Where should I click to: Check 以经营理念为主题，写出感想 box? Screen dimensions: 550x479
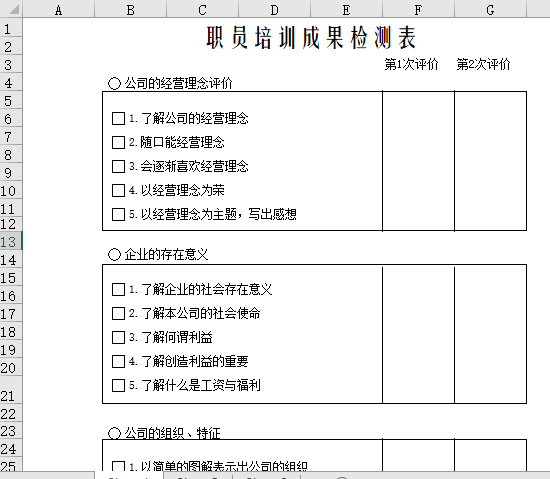(x=118, y=214)
